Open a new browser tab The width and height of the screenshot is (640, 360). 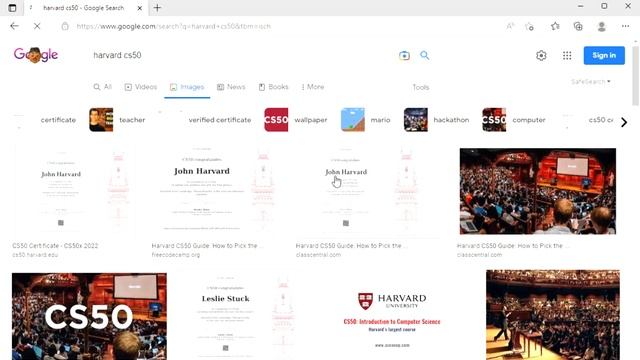[x=157, y=8]
